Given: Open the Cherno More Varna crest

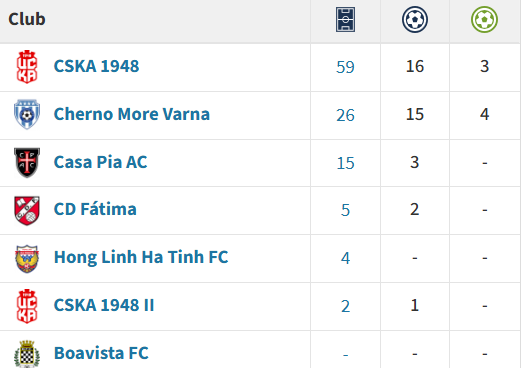Looking at the screenshot, I should pos(27,114).
